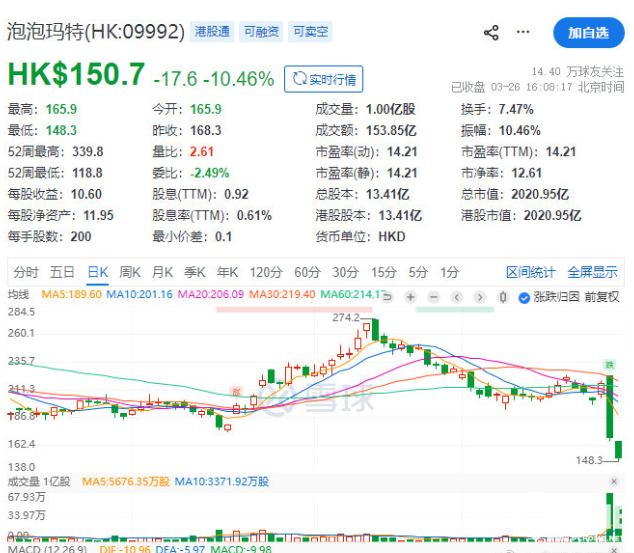Switch to the 分时 chart tab
Image resolution: width=634 pixels, height=553 pixels.
tap(26, 272)
